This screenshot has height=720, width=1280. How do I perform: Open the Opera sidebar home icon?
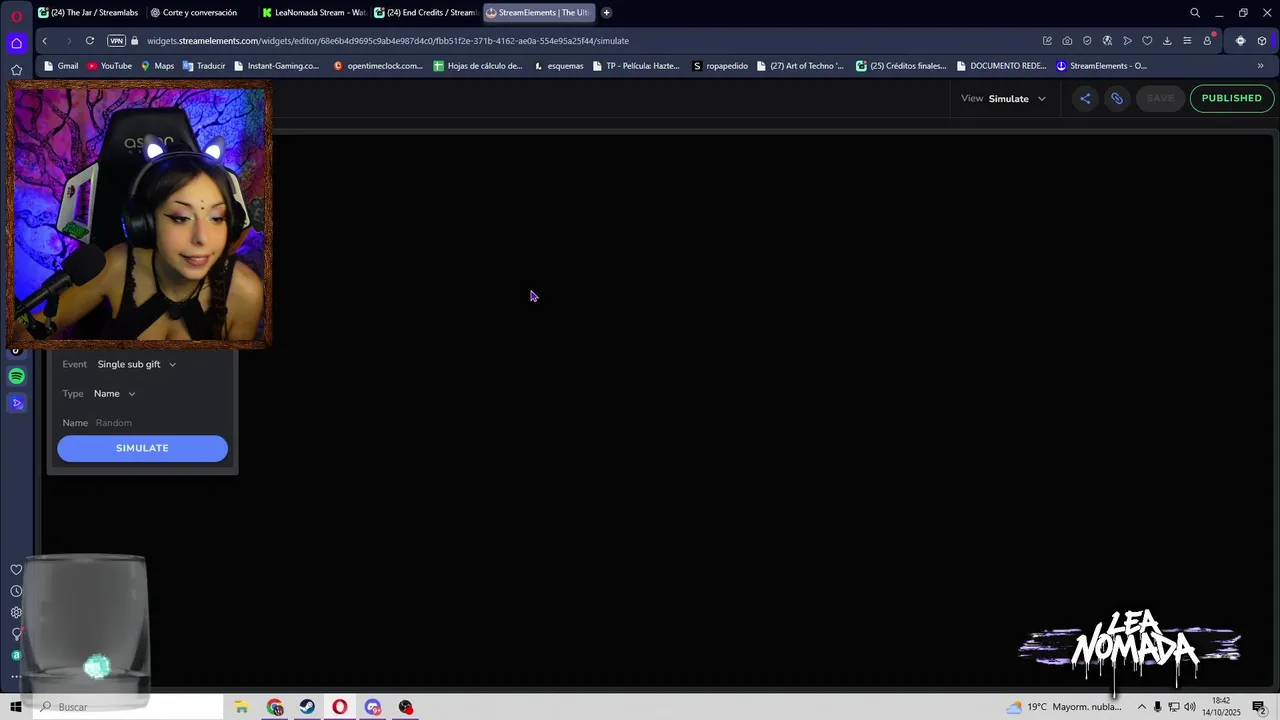coord(16,43)
